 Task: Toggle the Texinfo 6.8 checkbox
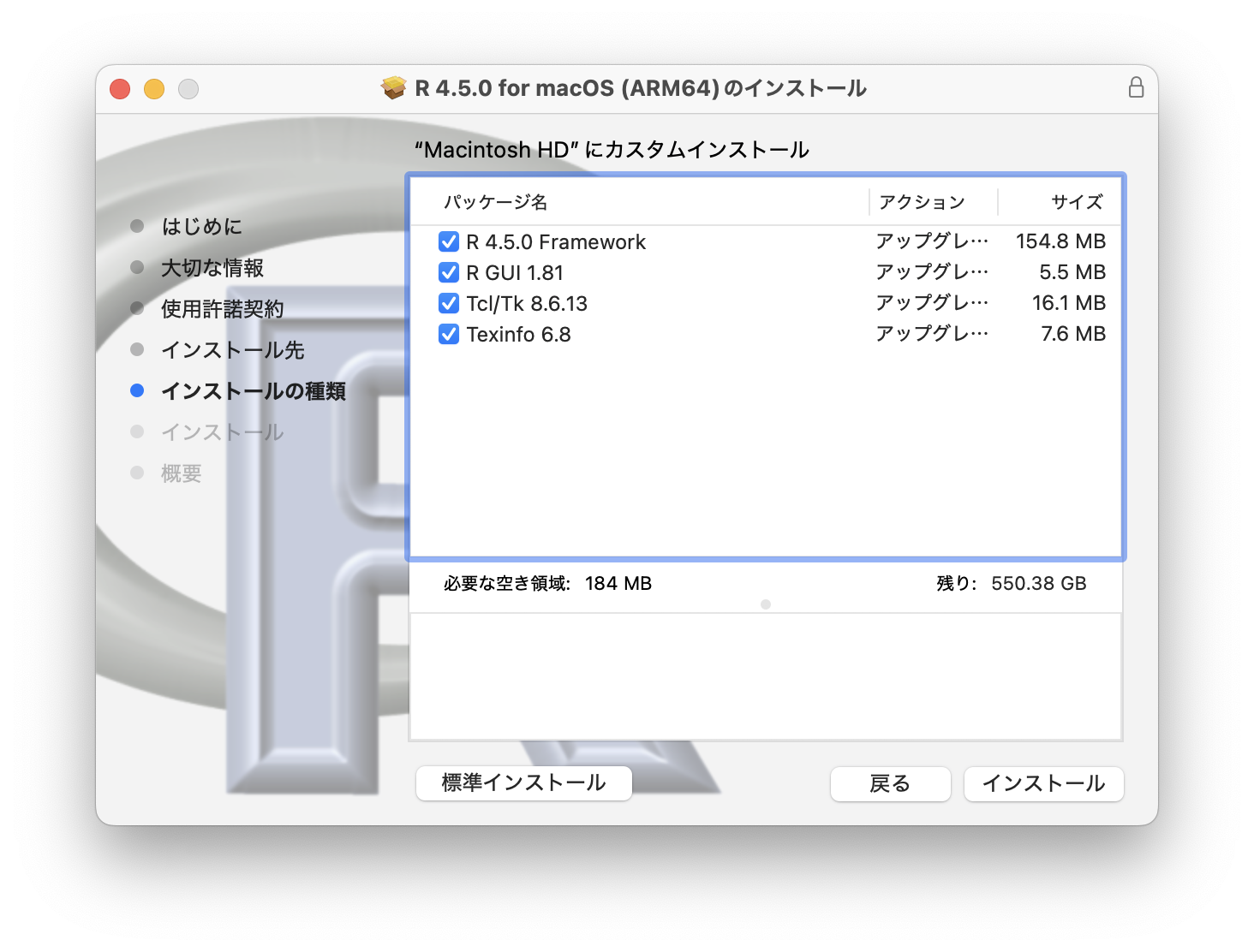(449, 335)
